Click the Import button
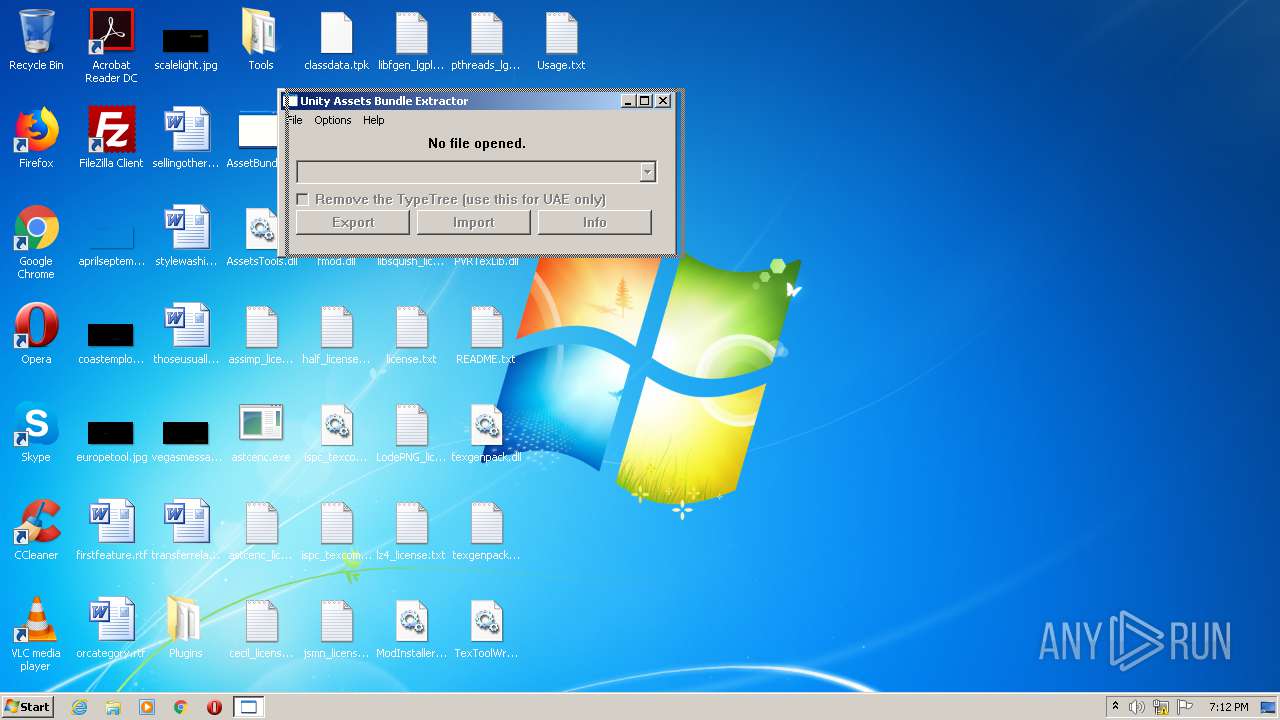 pos(473,222)
